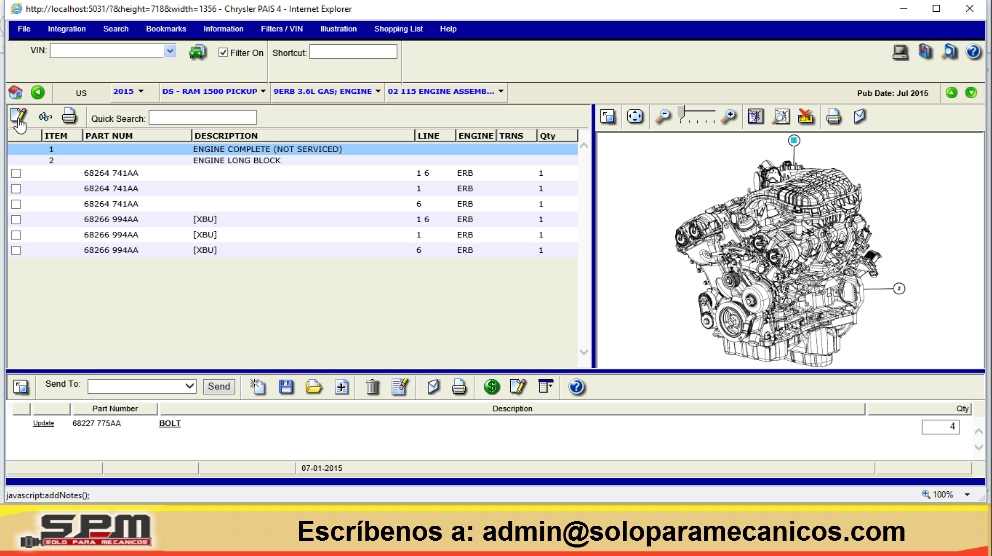
Task: Open the 02 115 ENGINE ASSEMB dropdown
Action: coord(445,92)
